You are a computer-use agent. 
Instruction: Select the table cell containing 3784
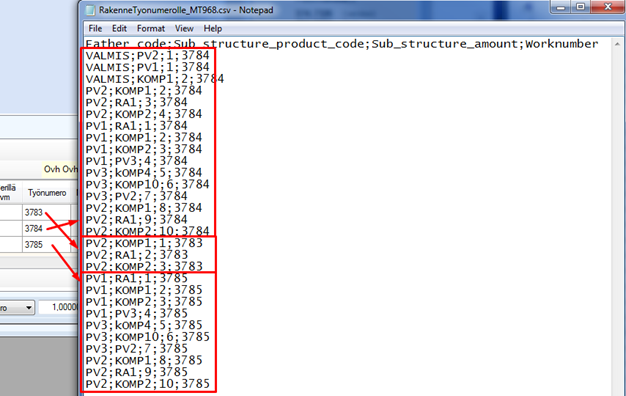(47, 228)
